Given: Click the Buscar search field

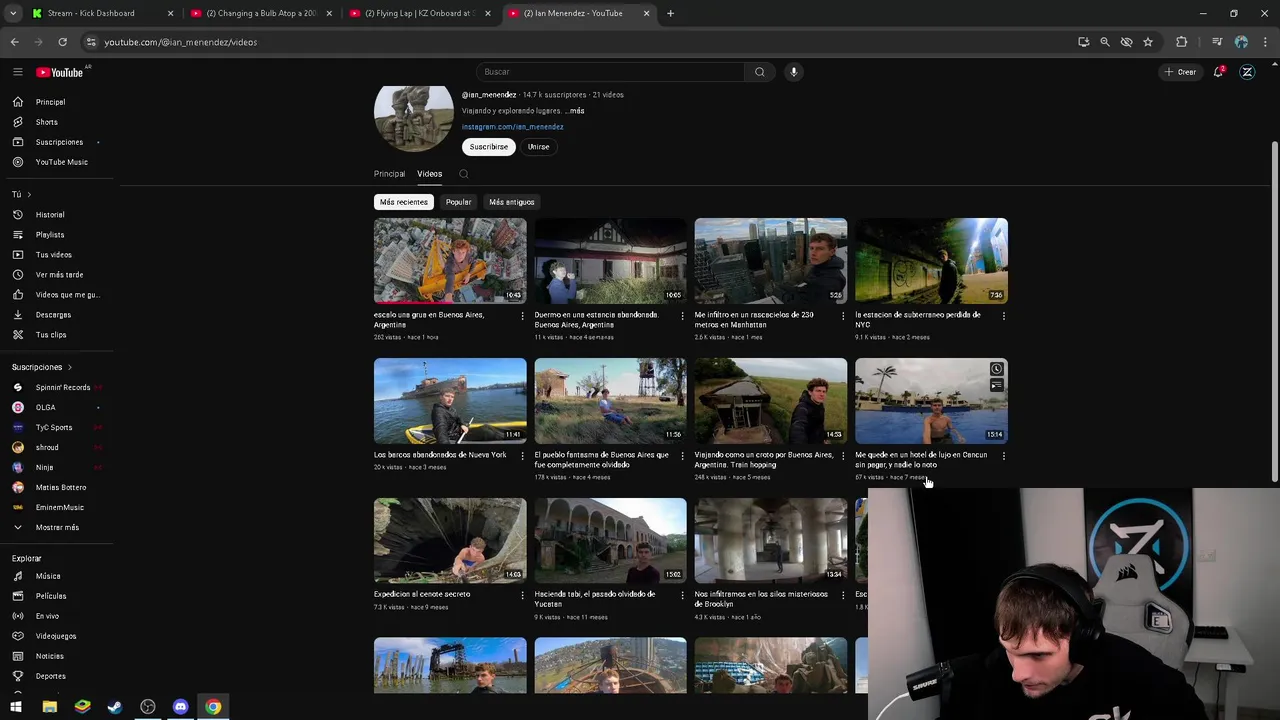Looking at the screenshot, I should pyautogui.click(x=610, y=72).
